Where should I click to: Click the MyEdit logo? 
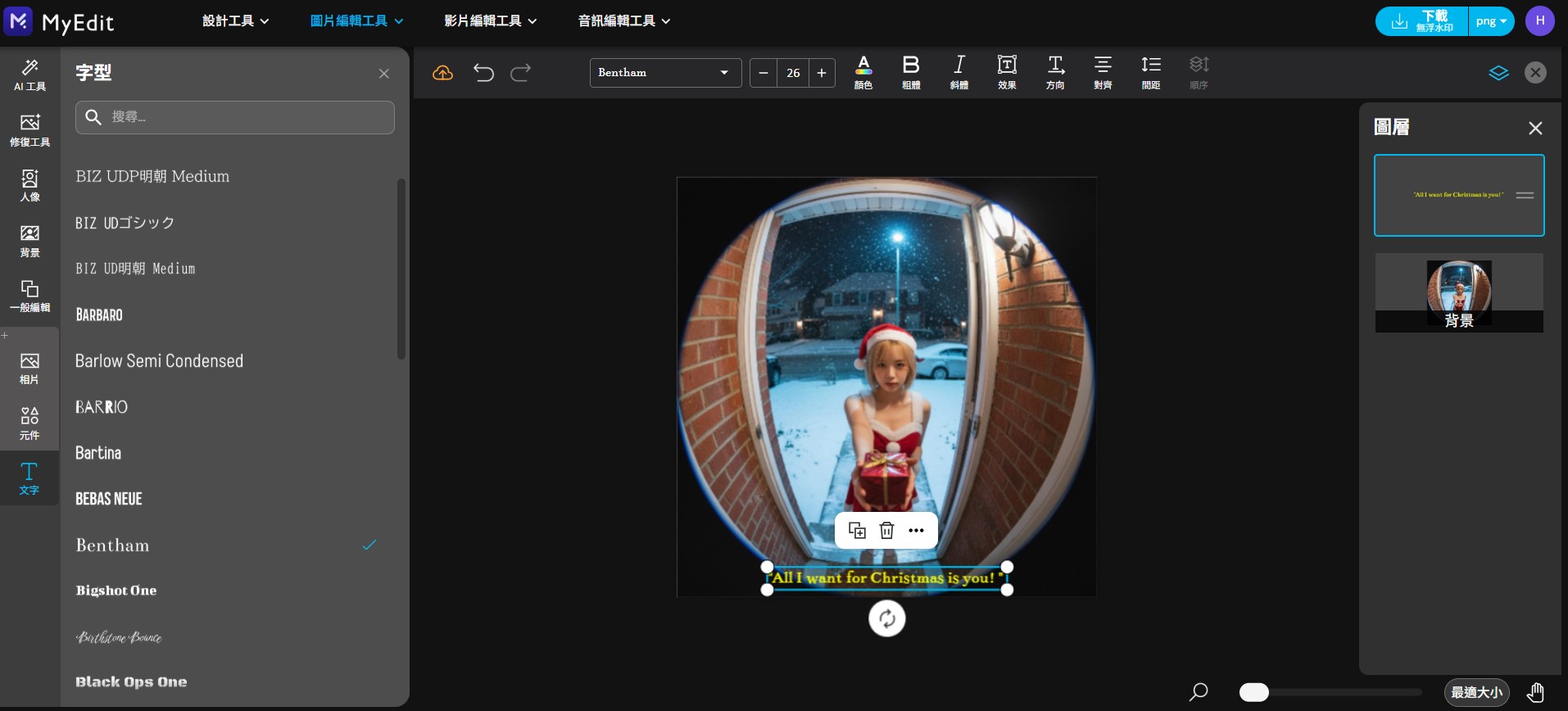point(59,21)
